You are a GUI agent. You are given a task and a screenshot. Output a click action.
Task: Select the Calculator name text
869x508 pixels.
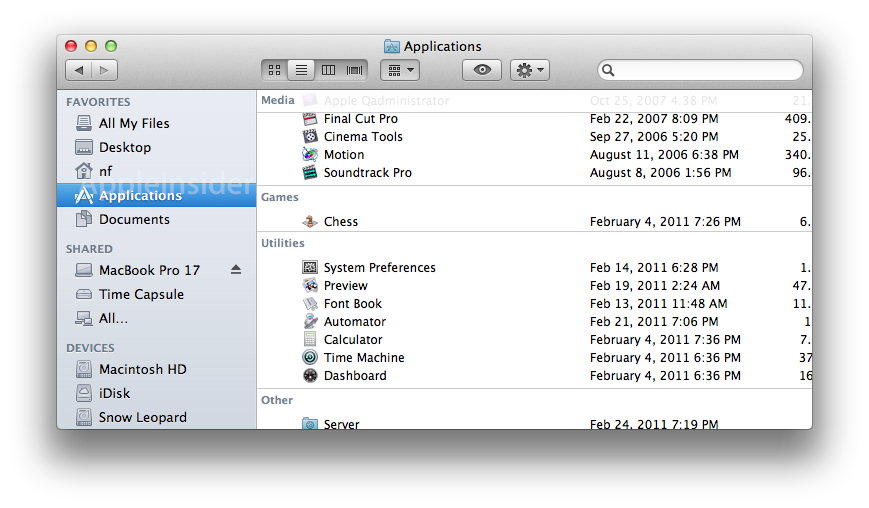point(353,340)
